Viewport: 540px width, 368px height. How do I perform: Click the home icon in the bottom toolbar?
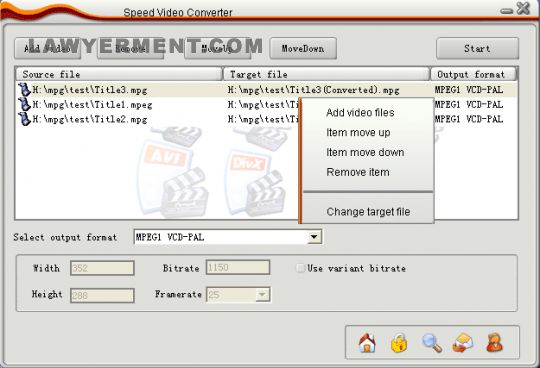[367, 343]
